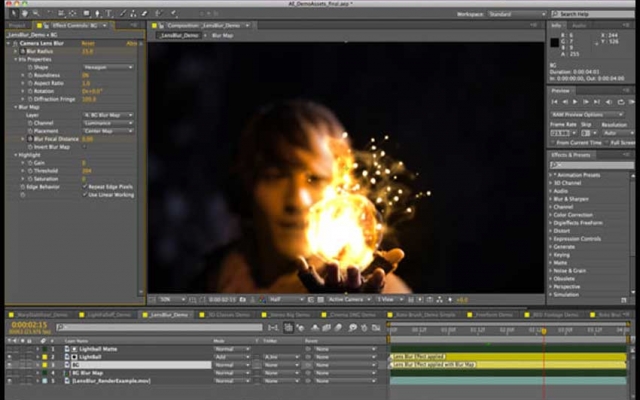
Task: Reset the Camera Lens Blur effect
Action: coord(88,43)
